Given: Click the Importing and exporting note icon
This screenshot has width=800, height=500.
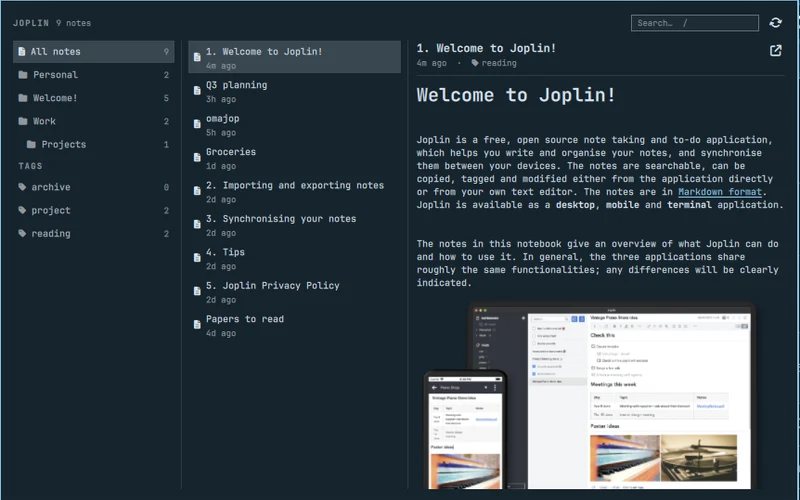Looking at the screenshot, I should click(x=197, y=191).
